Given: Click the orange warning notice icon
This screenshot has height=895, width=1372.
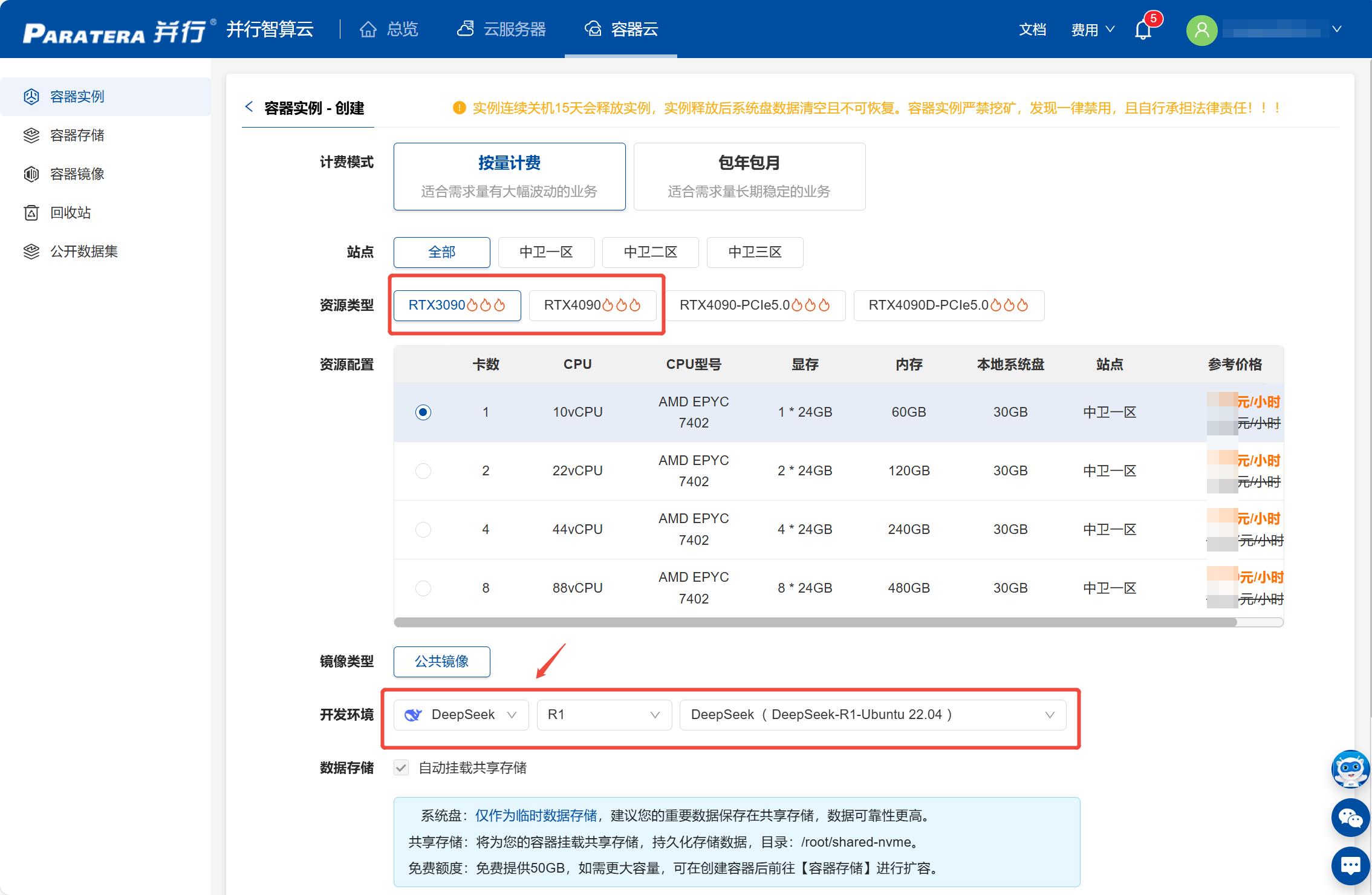Looking at the screenshot, I should [x=460, y=108].
